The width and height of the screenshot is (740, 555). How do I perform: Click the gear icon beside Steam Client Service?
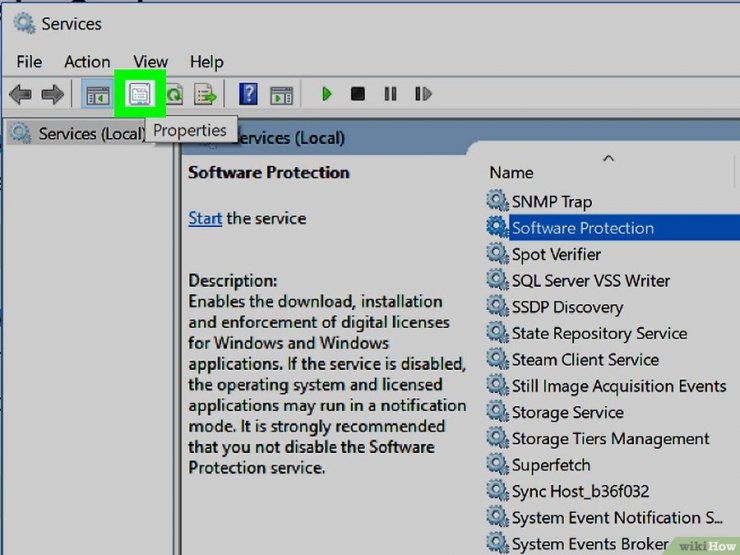pos(497,359)
